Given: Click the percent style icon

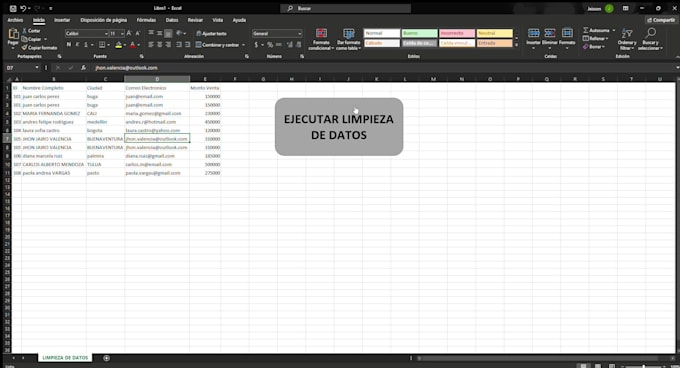Looking at the screenshot, I should (270, 45).
